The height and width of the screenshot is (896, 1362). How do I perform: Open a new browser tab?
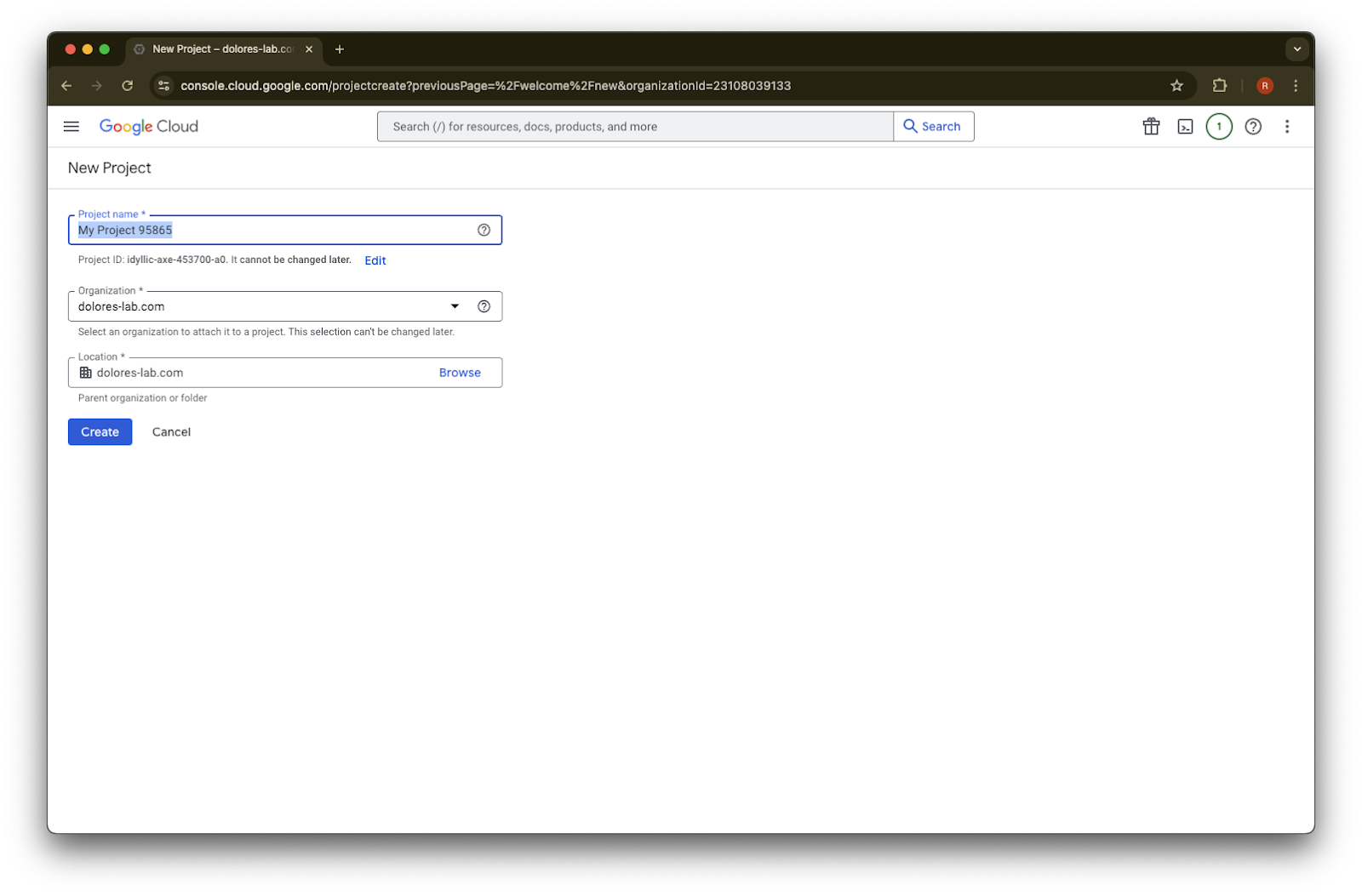340,49
